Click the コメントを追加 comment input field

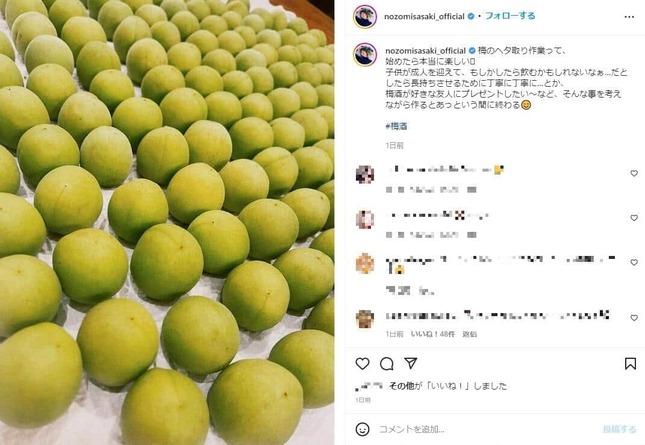[x=487, y=429]
